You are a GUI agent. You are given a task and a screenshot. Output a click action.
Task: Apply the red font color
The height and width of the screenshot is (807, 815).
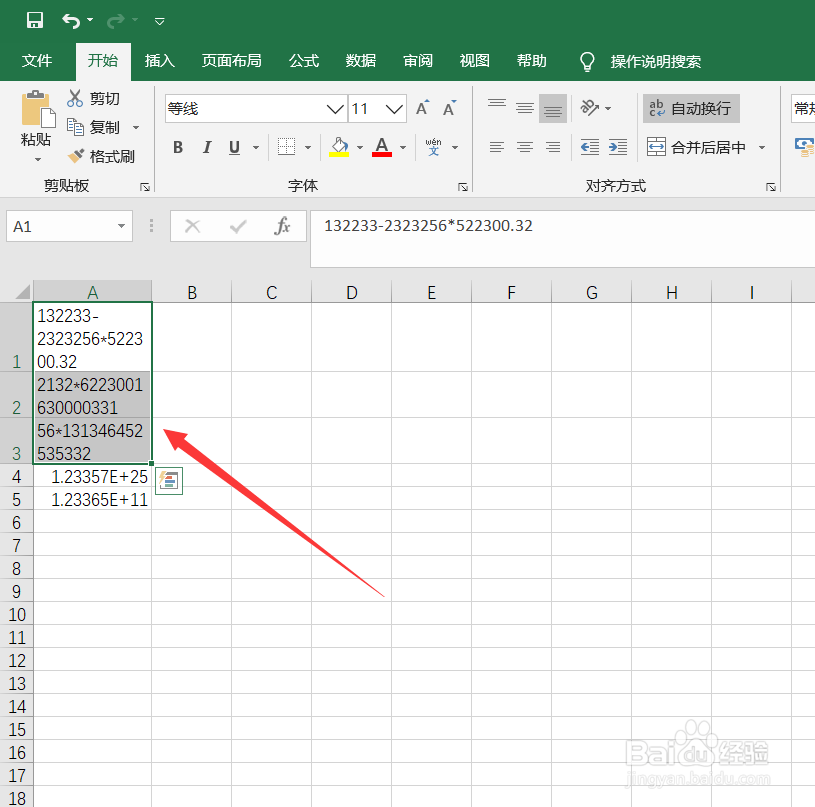382,147
